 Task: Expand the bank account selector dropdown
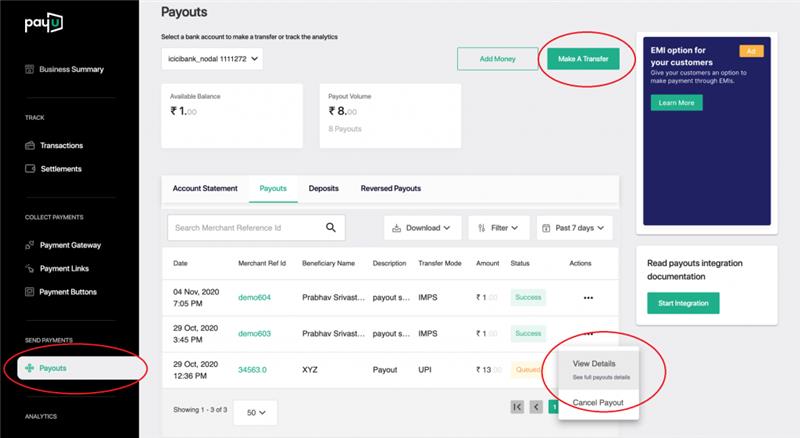point(212,60)
